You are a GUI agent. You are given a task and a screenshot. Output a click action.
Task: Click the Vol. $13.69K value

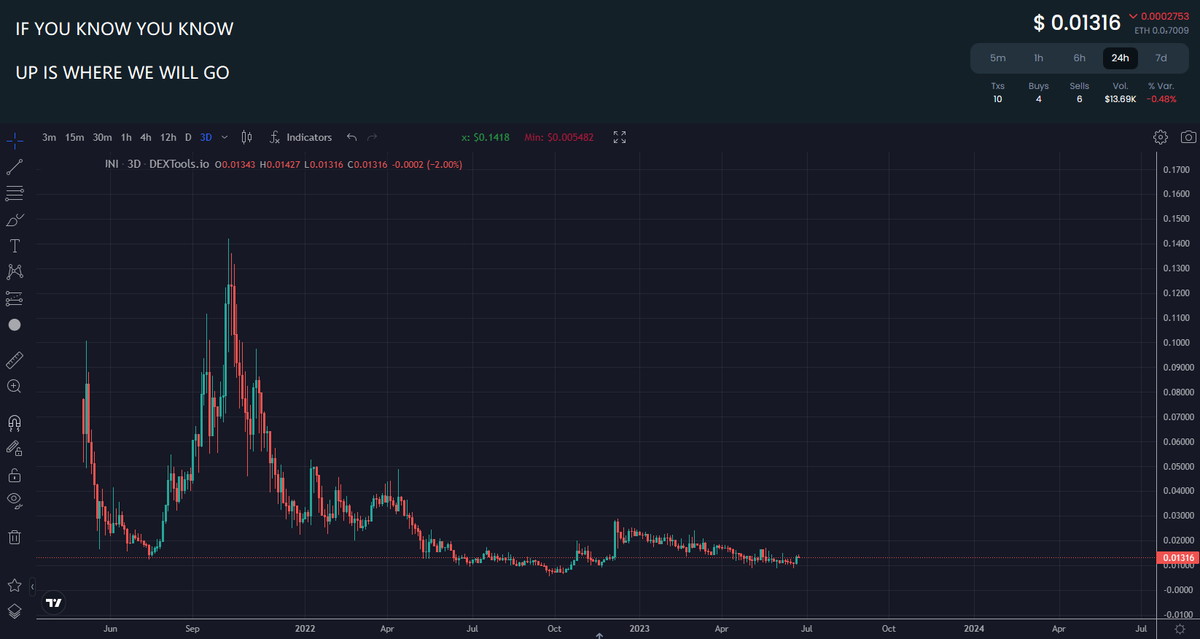[1120, 99]
